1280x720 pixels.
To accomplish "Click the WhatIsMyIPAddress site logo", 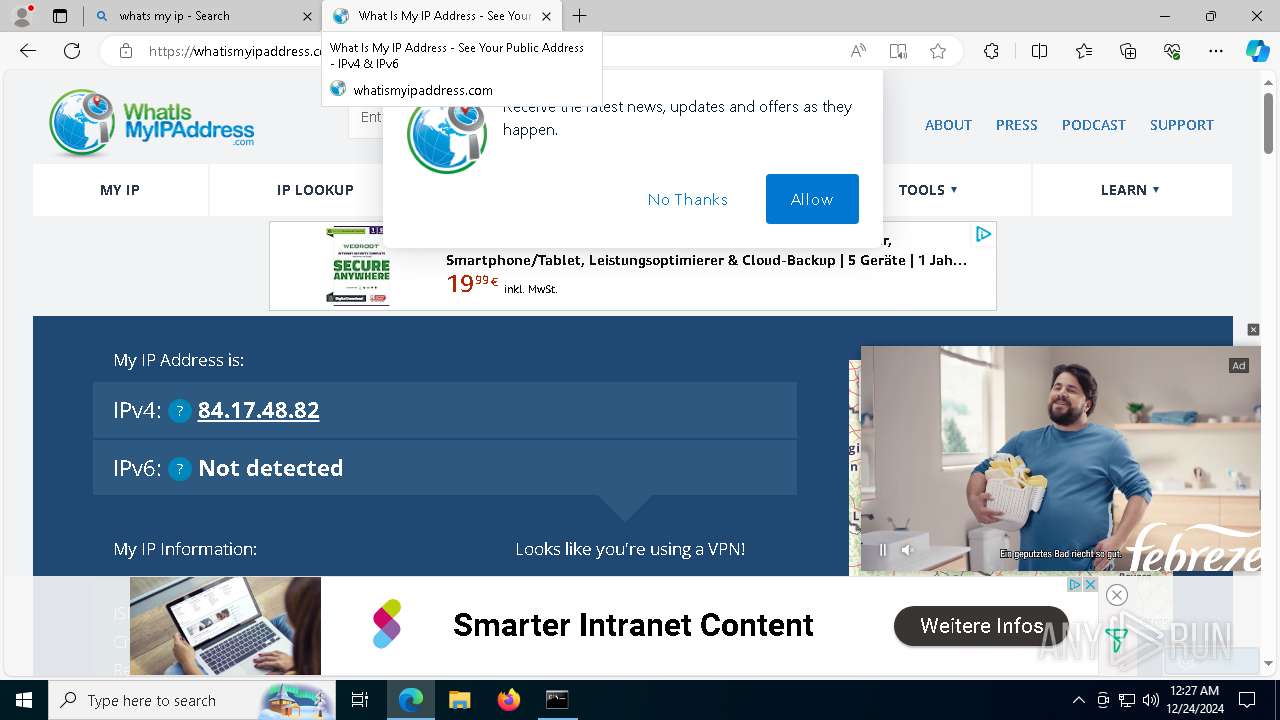I will [x=151, y=123].
